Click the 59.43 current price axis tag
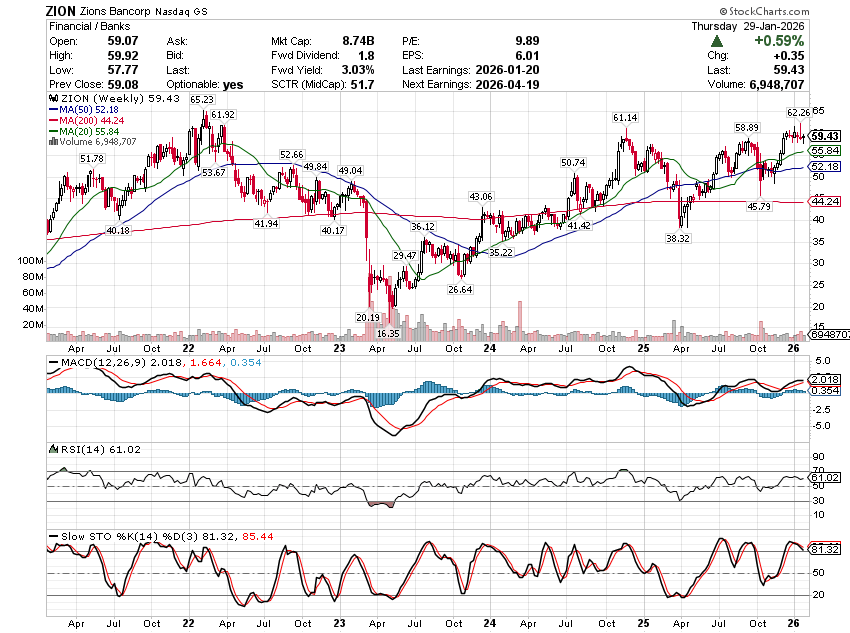The width and height of the screenshot is (850, 633). pyautogui.click(x=825, y=135)
